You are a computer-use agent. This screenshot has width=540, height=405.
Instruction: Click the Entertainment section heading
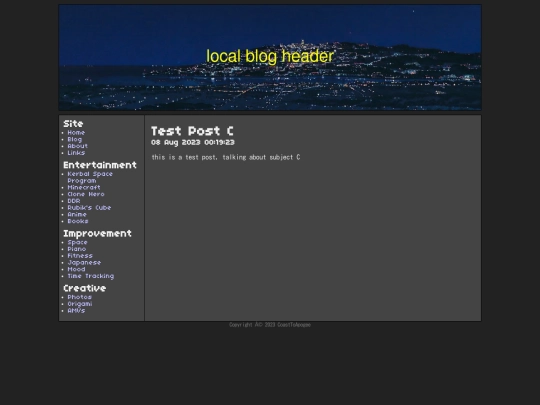point(100,165)
